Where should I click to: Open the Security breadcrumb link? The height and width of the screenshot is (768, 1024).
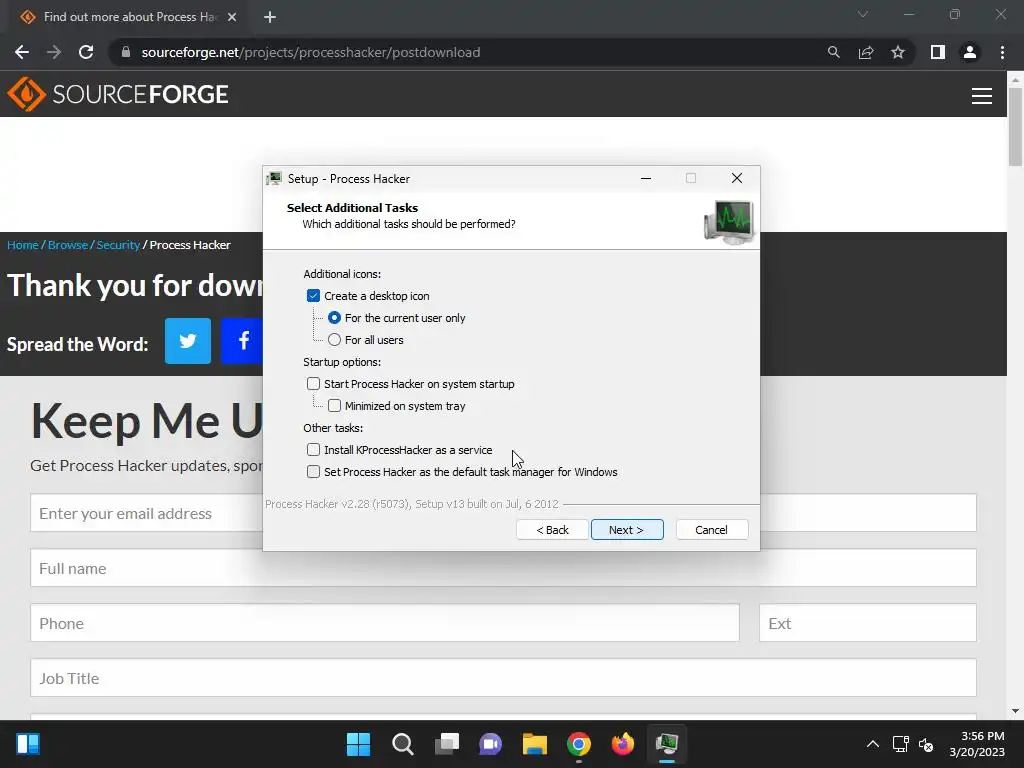pyautogui.click(x=118, y=245)
